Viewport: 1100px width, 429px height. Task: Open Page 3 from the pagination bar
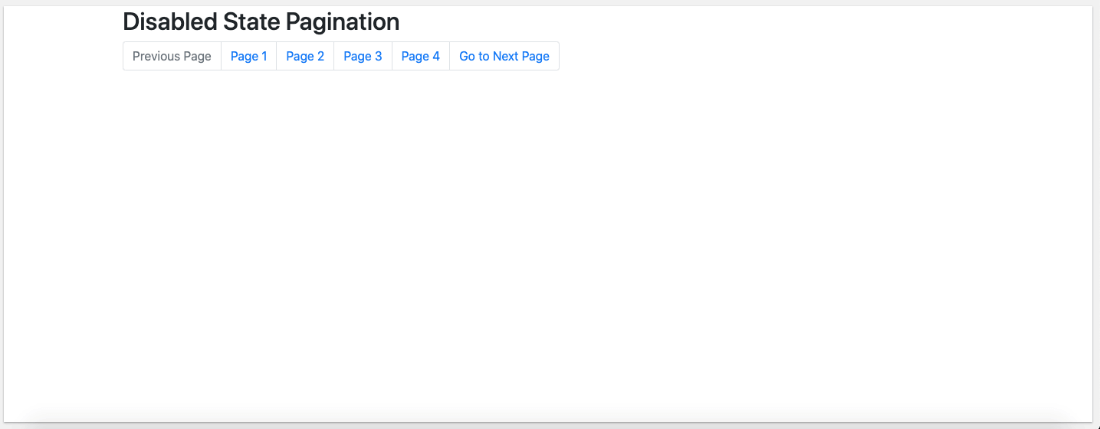pos(363,56)
